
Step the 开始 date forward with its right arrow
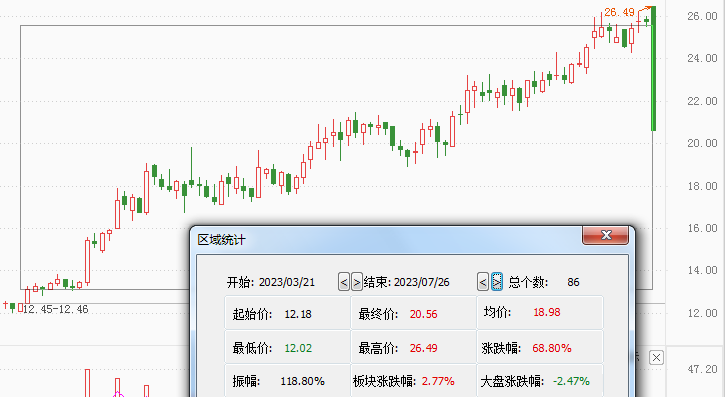point(356,282)
